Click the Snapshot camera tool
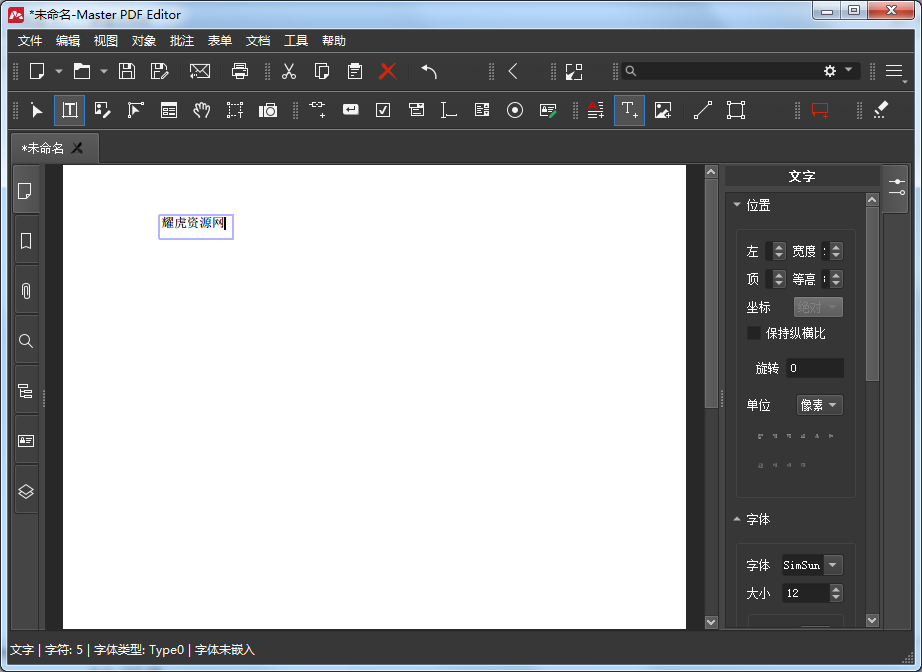 268,110
